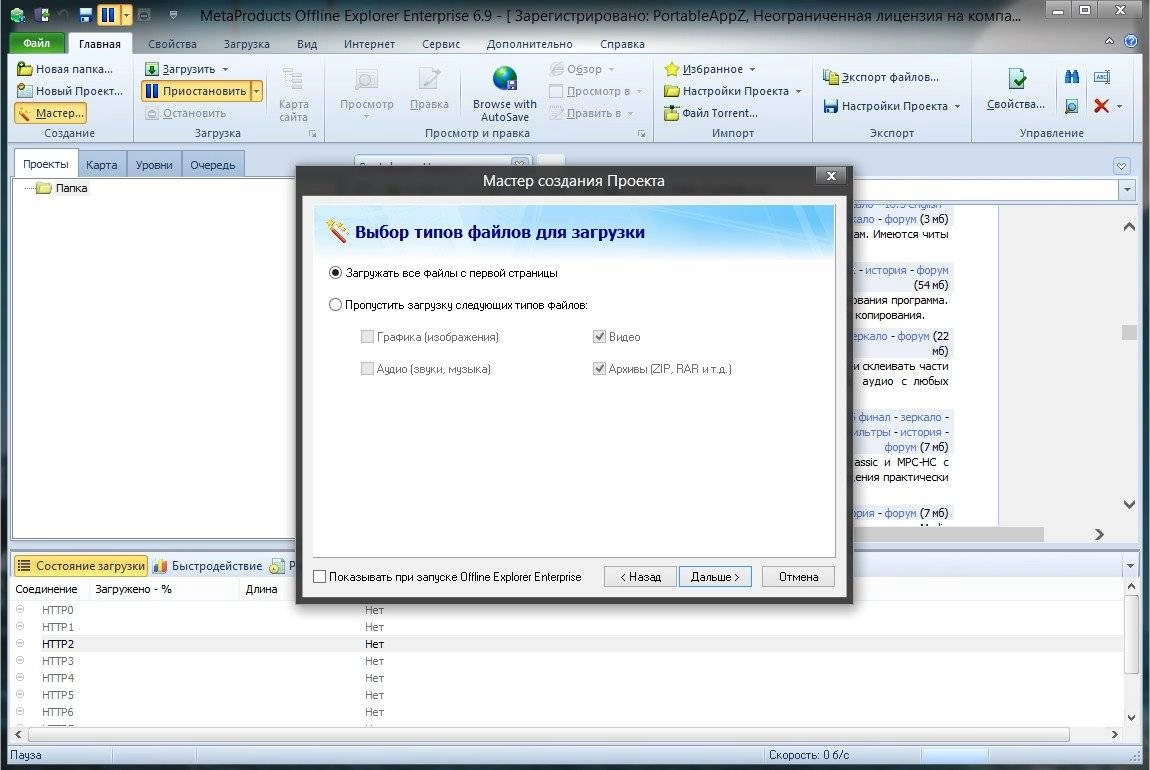1150x770 pixels.
Task: Click the Просмотр magnifier icon
Action: 367,78
